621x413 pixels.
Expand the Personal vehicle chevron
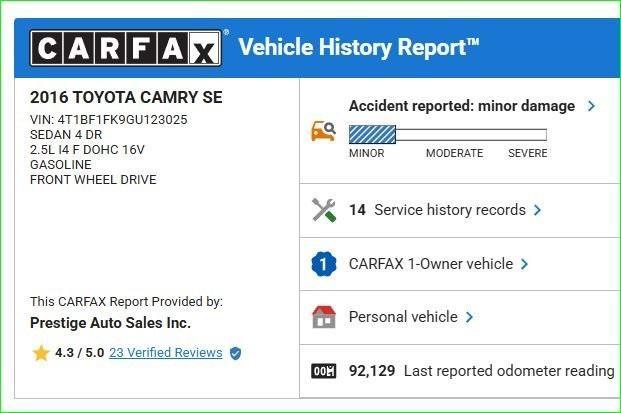click(470, 317)
